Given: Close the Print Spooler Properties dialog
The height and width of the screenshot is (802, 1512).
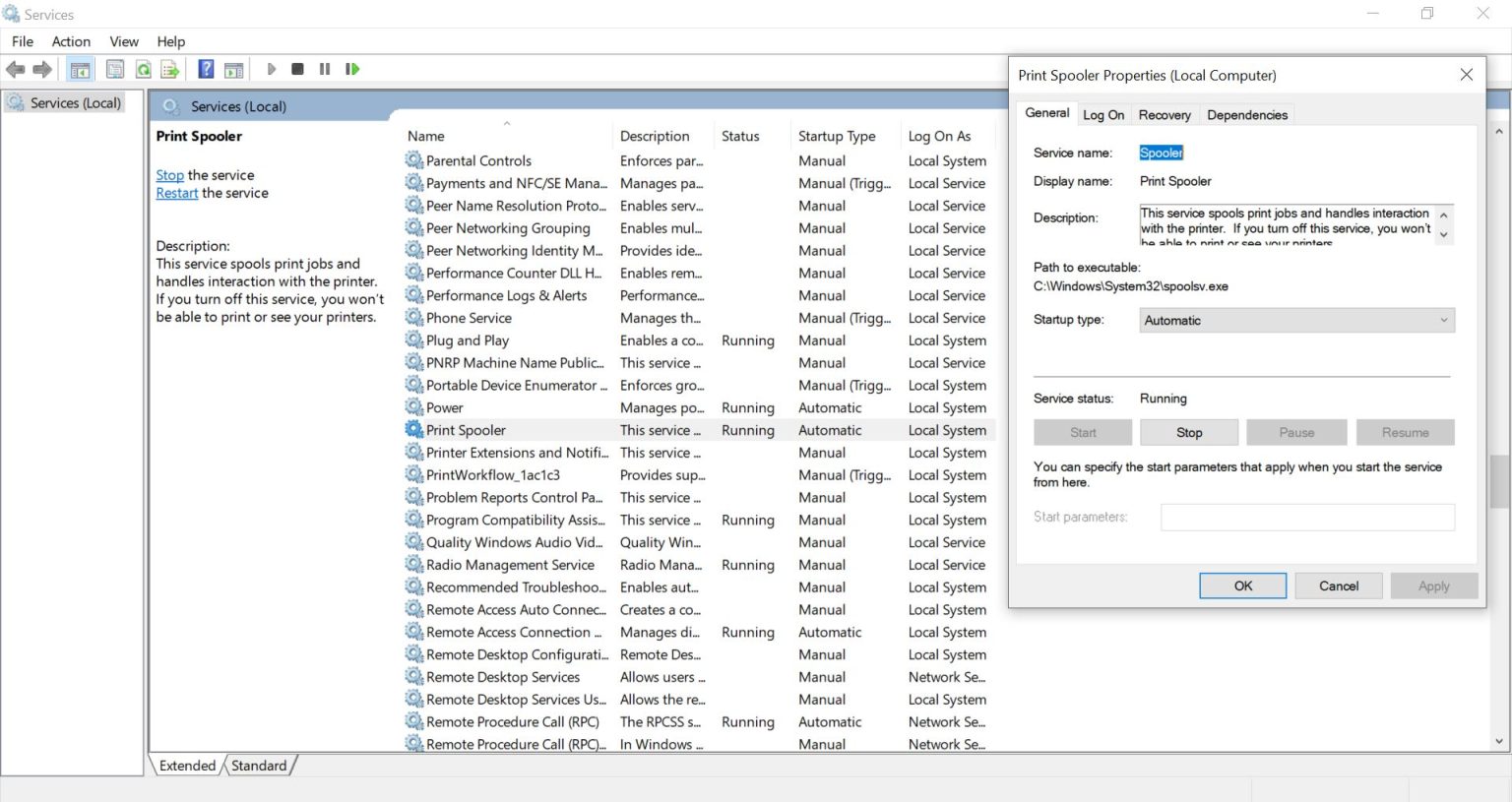Looking at the screenshot, I should tap(1467, 75).
